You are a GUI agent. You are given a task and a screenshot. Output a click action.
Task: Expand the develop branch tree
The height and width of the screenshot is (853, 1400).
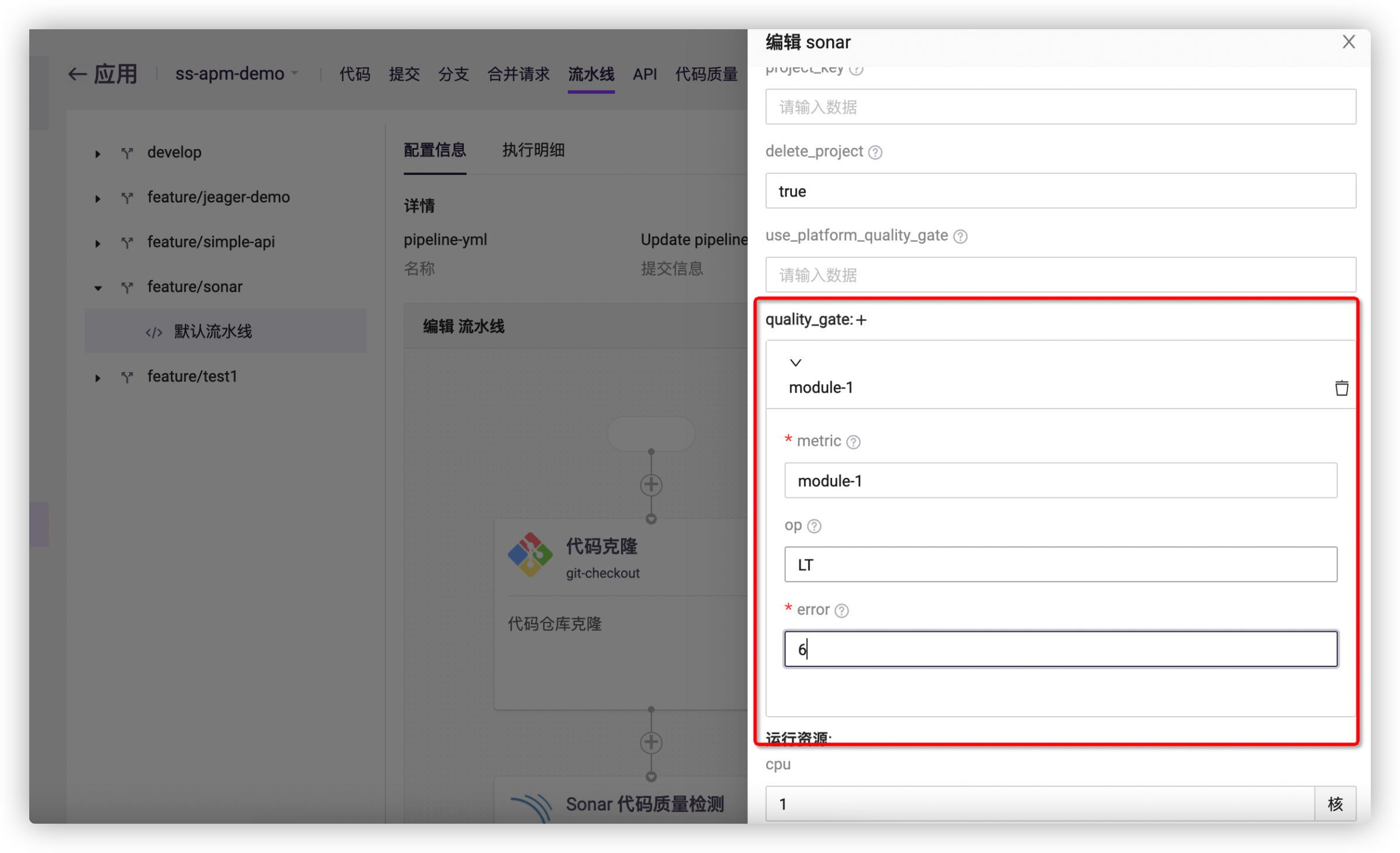[98, 154]
